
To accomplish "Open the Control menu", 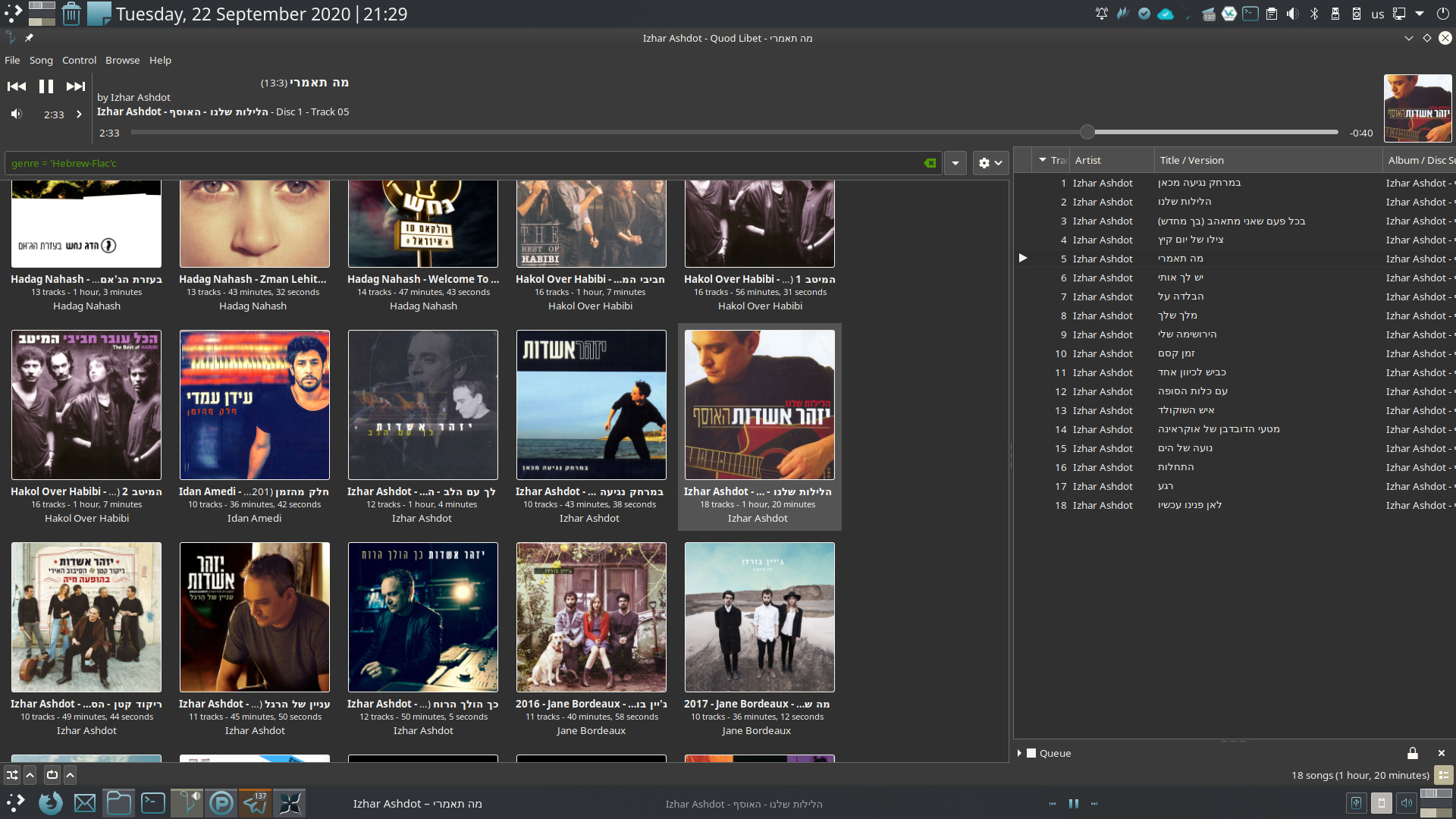I will click(79, 60).
